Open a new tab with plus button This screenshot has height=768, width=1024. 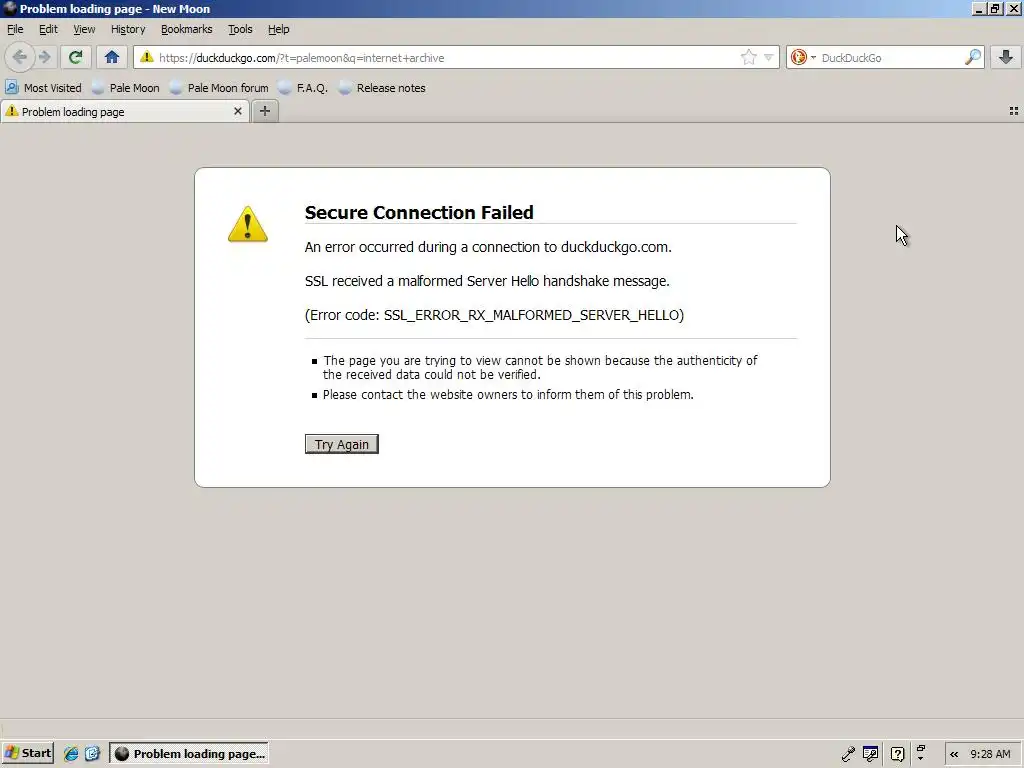[264, 111]
